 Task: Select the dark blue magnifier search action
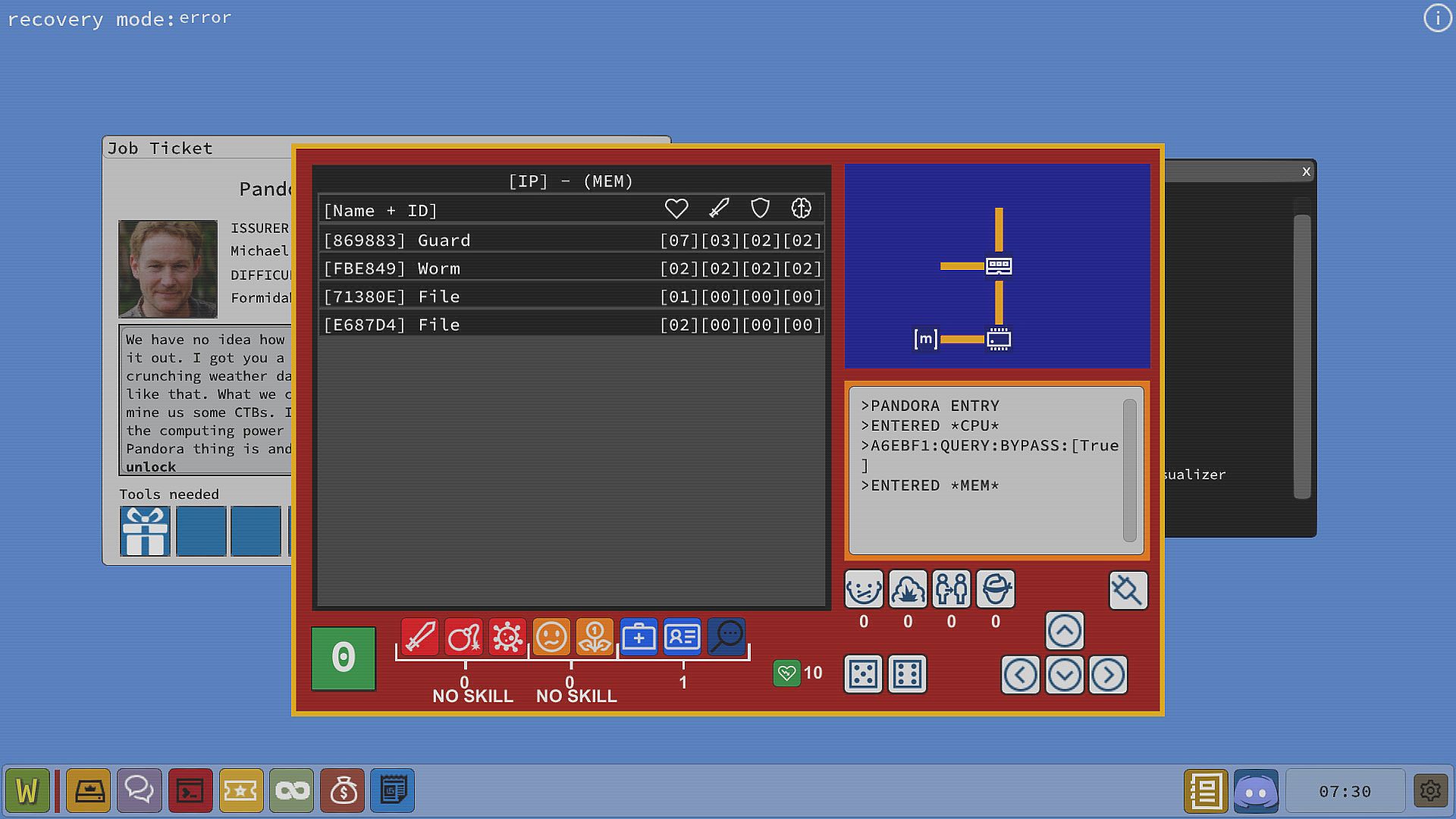coord(726,637)
